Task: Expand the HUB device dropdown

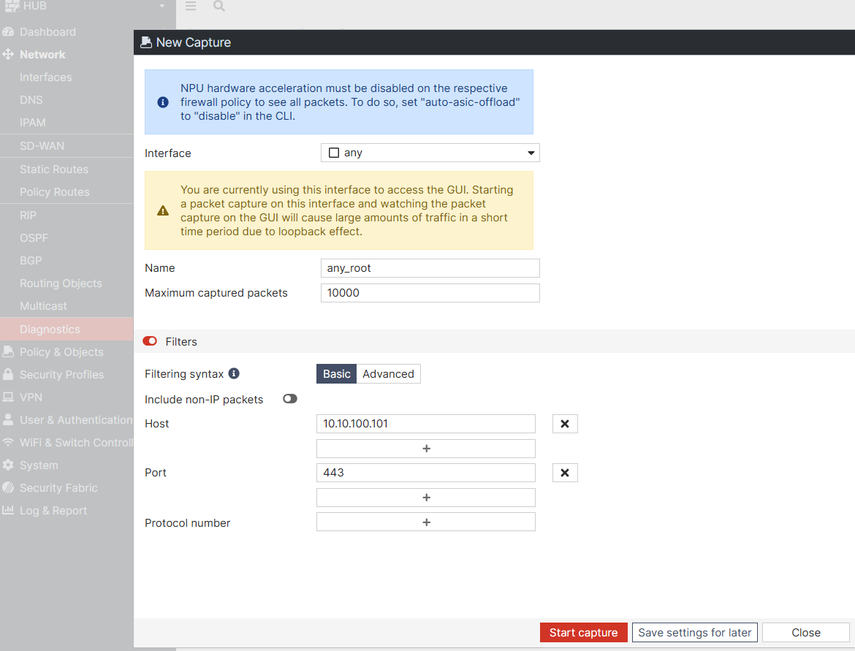Action: click(162, 6)
